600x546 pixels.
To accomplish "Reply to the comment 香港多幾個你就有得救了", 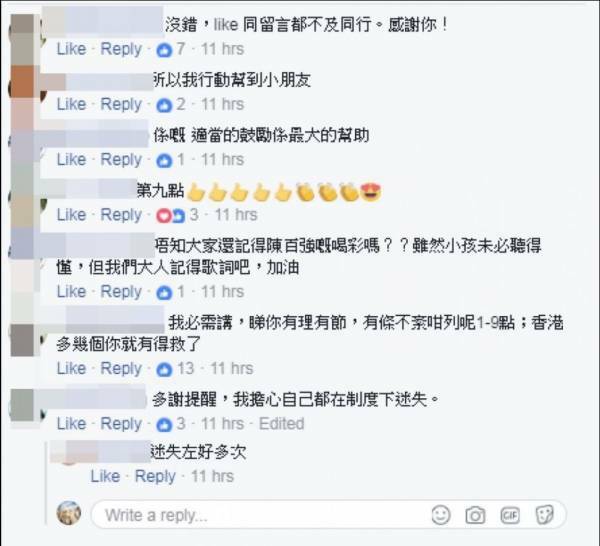I will [121, 369].
